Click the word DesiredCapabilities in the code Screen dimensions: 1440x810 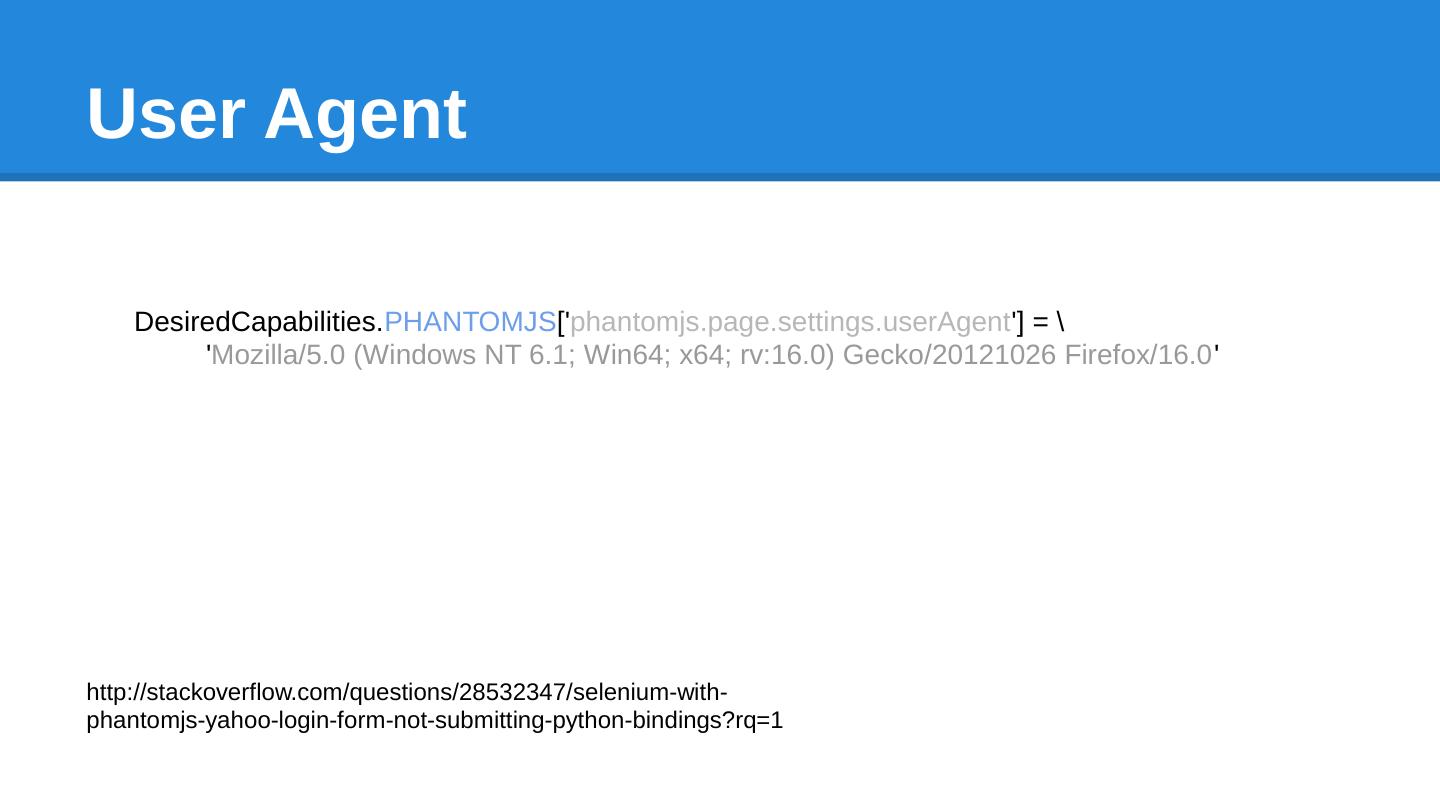click(256, 322)
